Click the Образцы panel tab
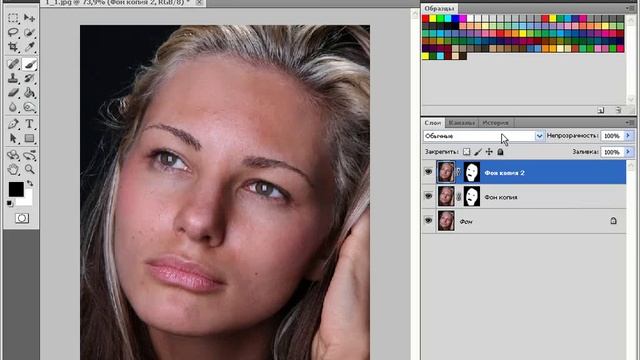The width and height of the screenshot is (640, 360). (x=439, y=8)
